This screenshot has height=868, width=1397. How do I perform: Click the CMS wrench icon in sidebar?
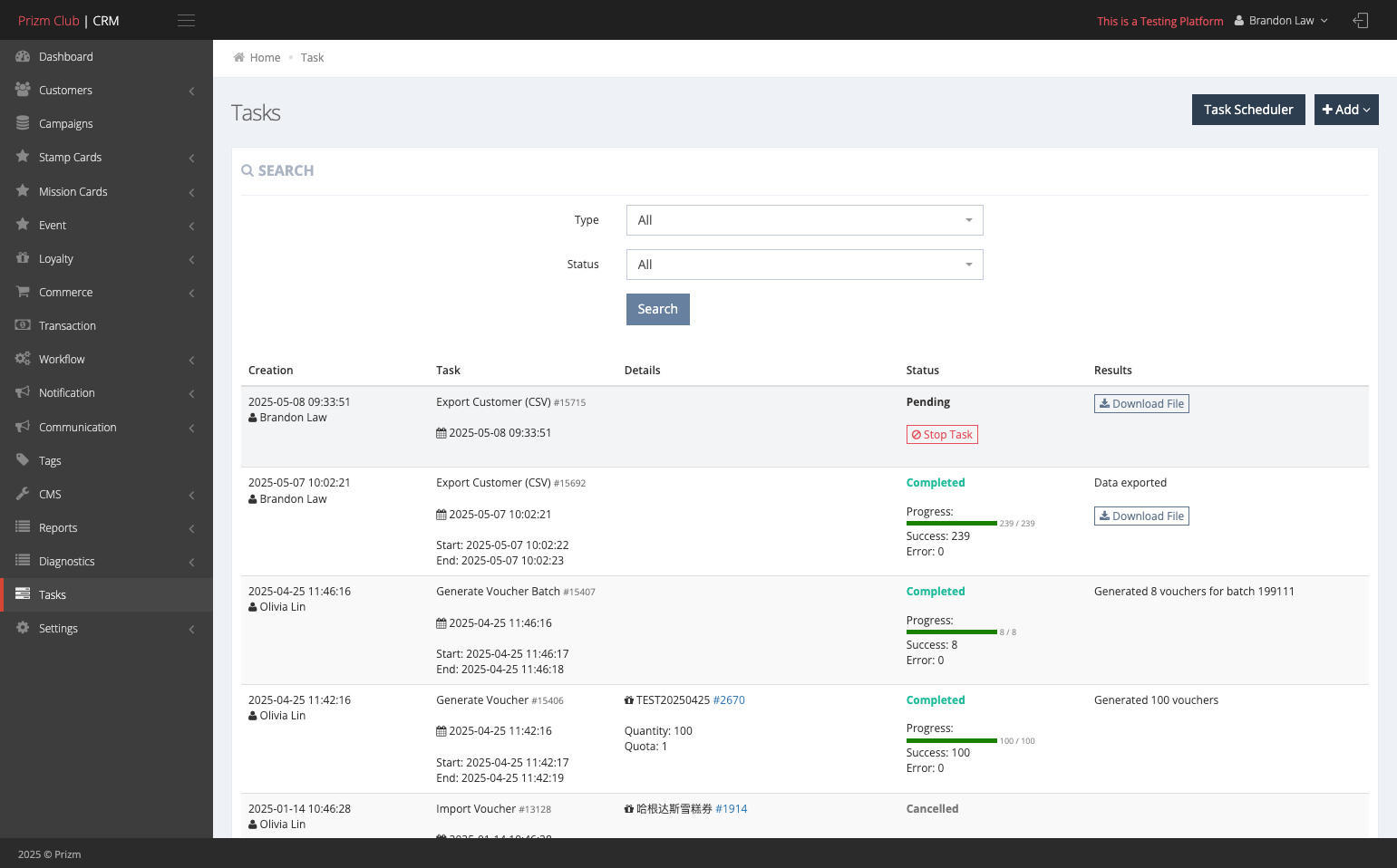click(x=23, y=494)
